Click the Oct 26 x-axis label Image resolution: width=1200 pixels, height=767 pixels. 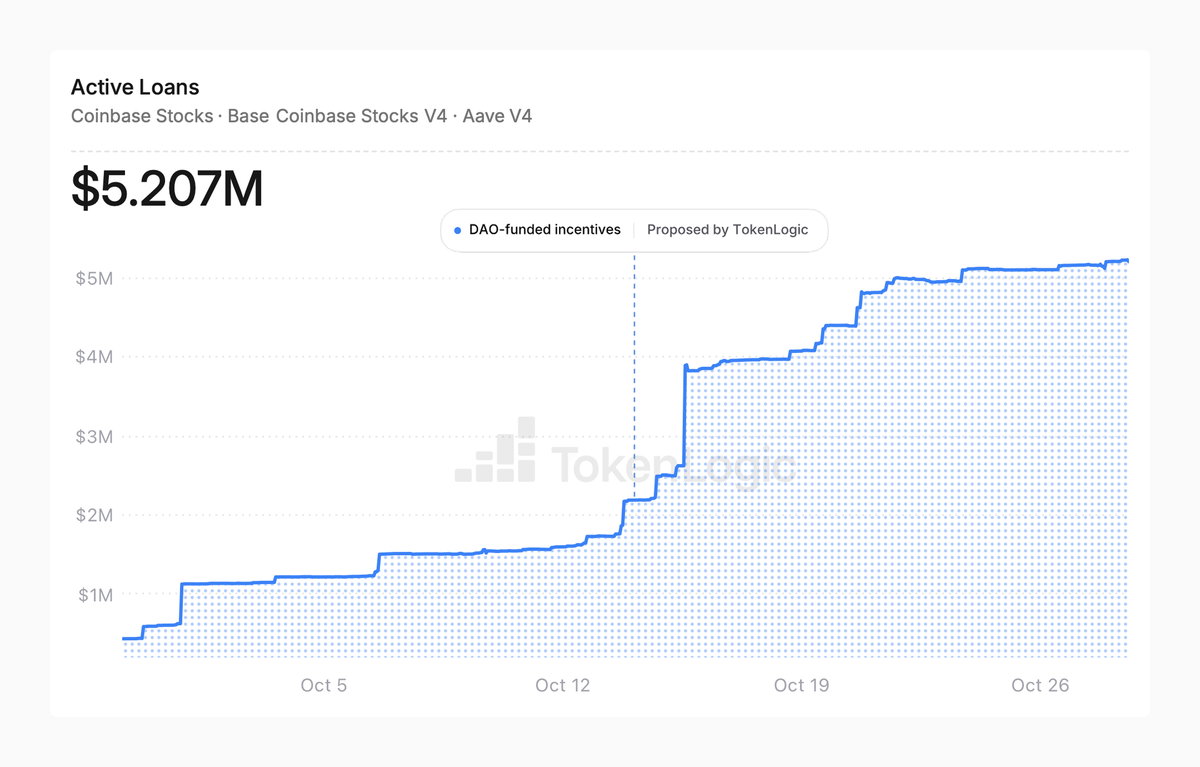[1040, 685]
